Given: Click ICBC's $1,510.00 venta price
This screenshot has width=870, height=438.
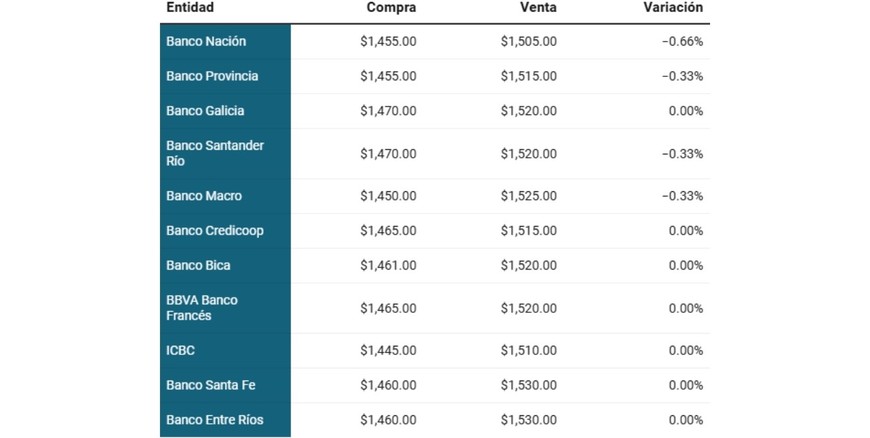Looking at the screenshot, I should [x=528, y=351].
